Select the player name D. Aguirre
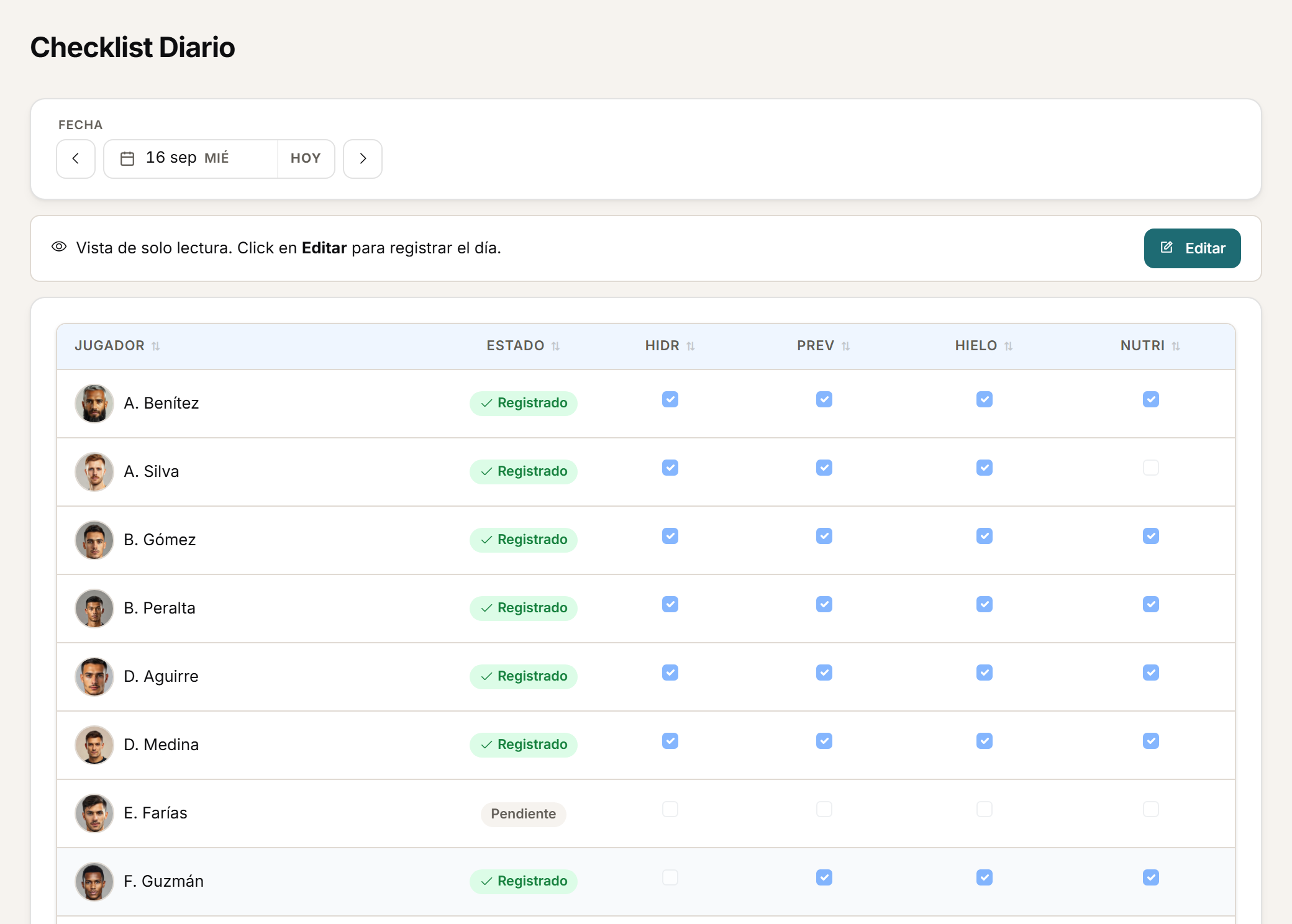Screen dimensions: 1292x924 click(161, 677)
